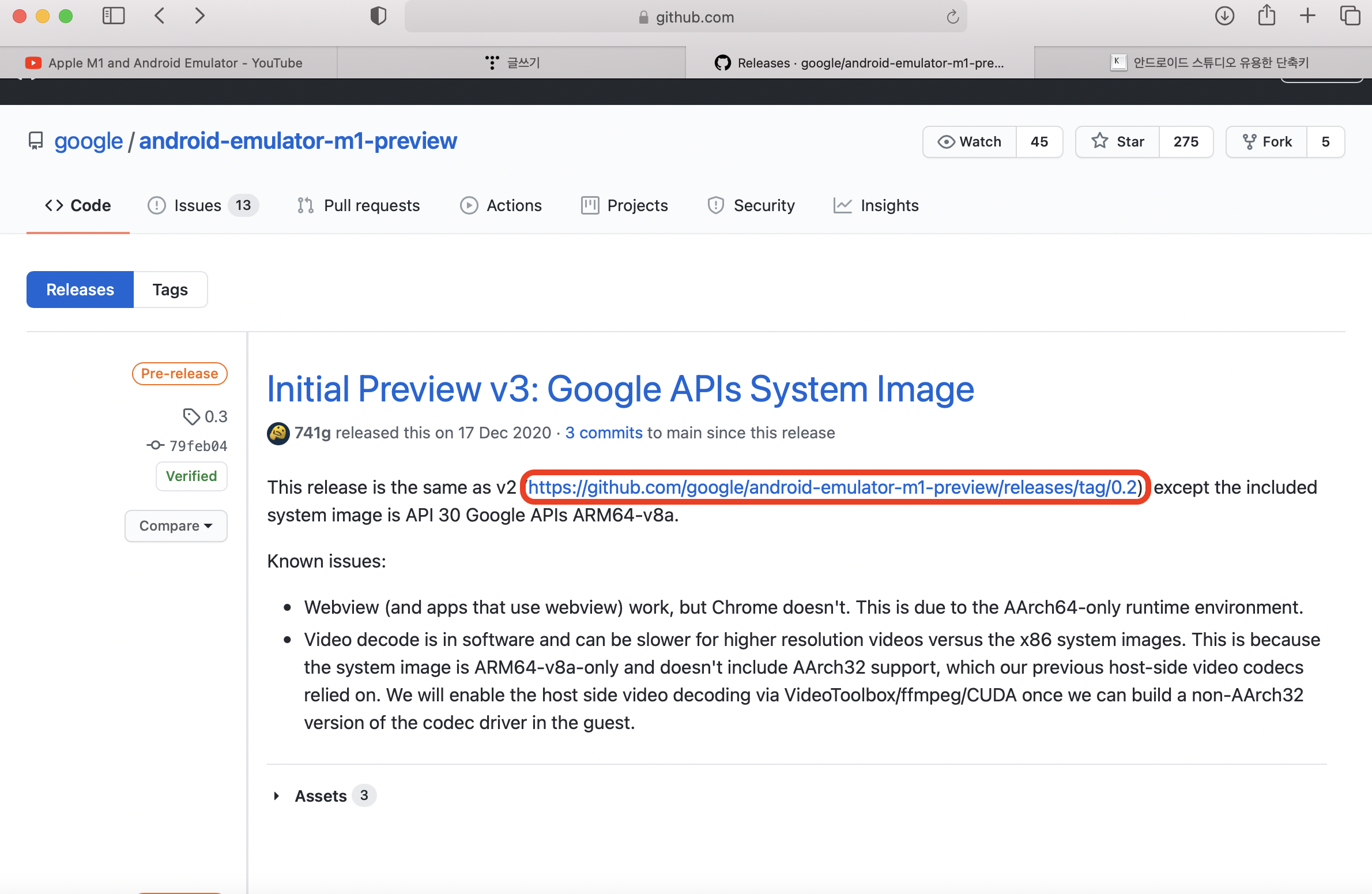Switch to the Tags view
1372x894 pixels.
[170, 290]
